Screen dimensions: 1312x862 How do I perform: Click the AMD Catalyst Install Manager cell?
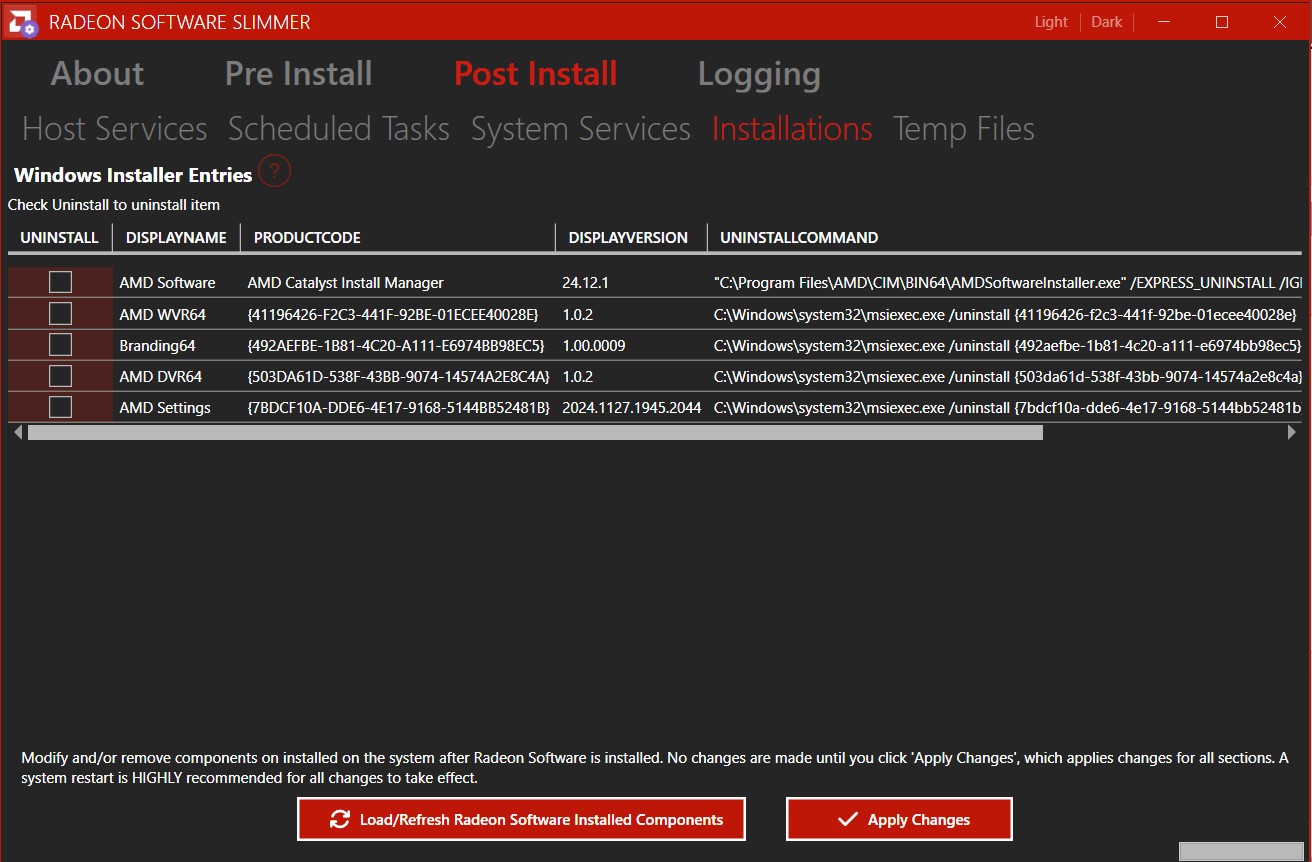399,282
